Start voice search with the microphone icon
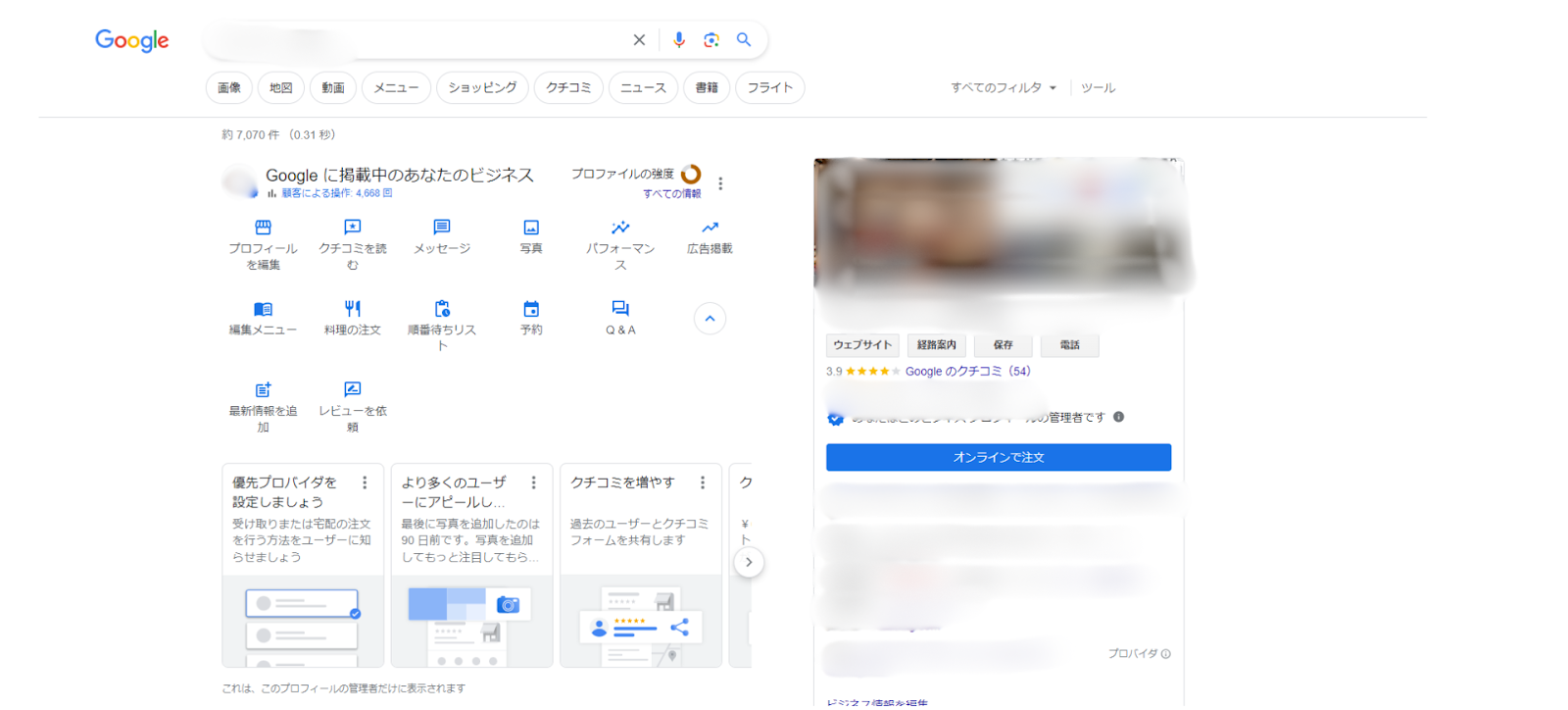Screen dimensions: 1568x710 [x=678, y=40]
